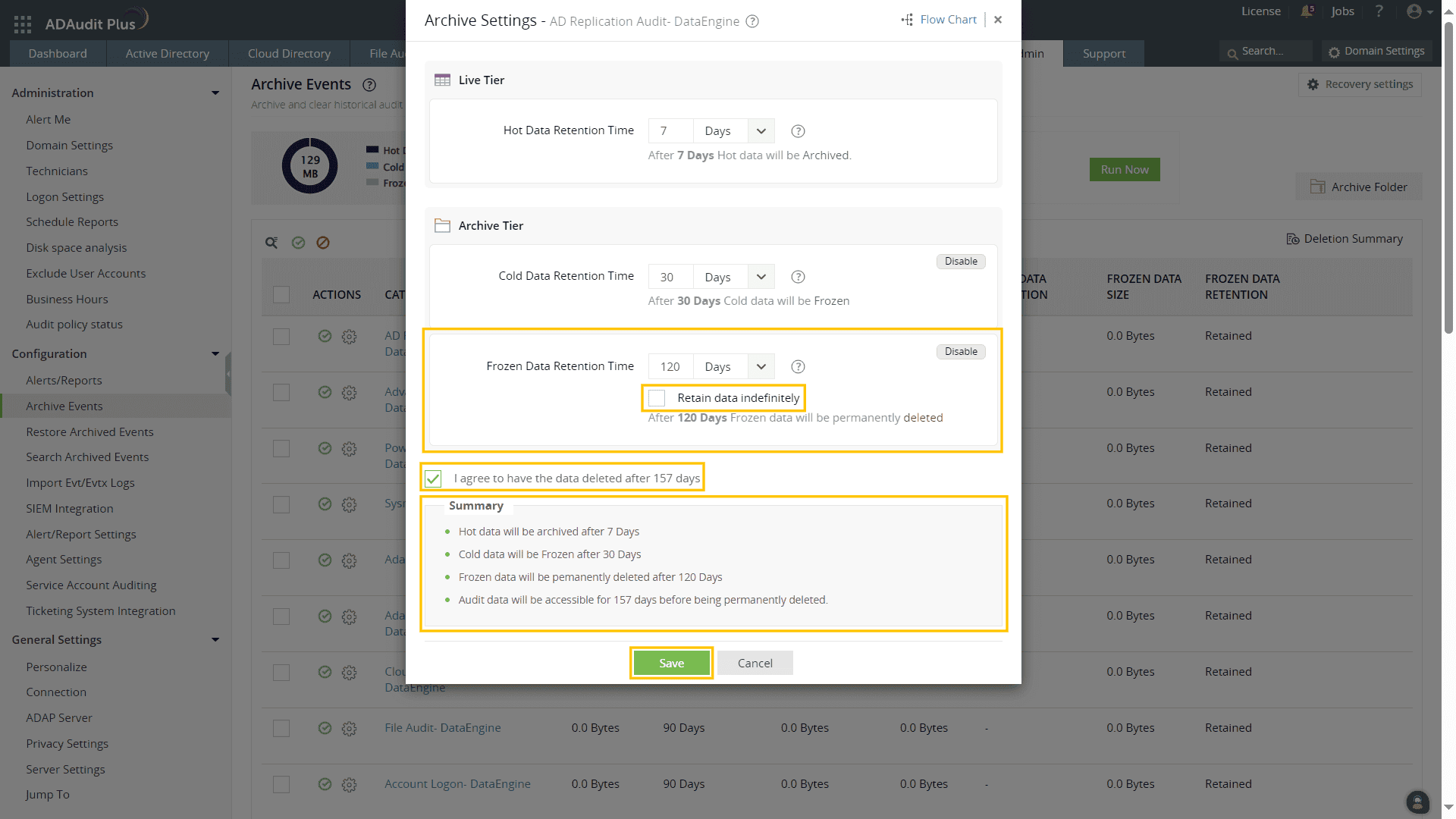Click the Frozen Data Retention value field
1456x819 pixels.
point(670,367)
